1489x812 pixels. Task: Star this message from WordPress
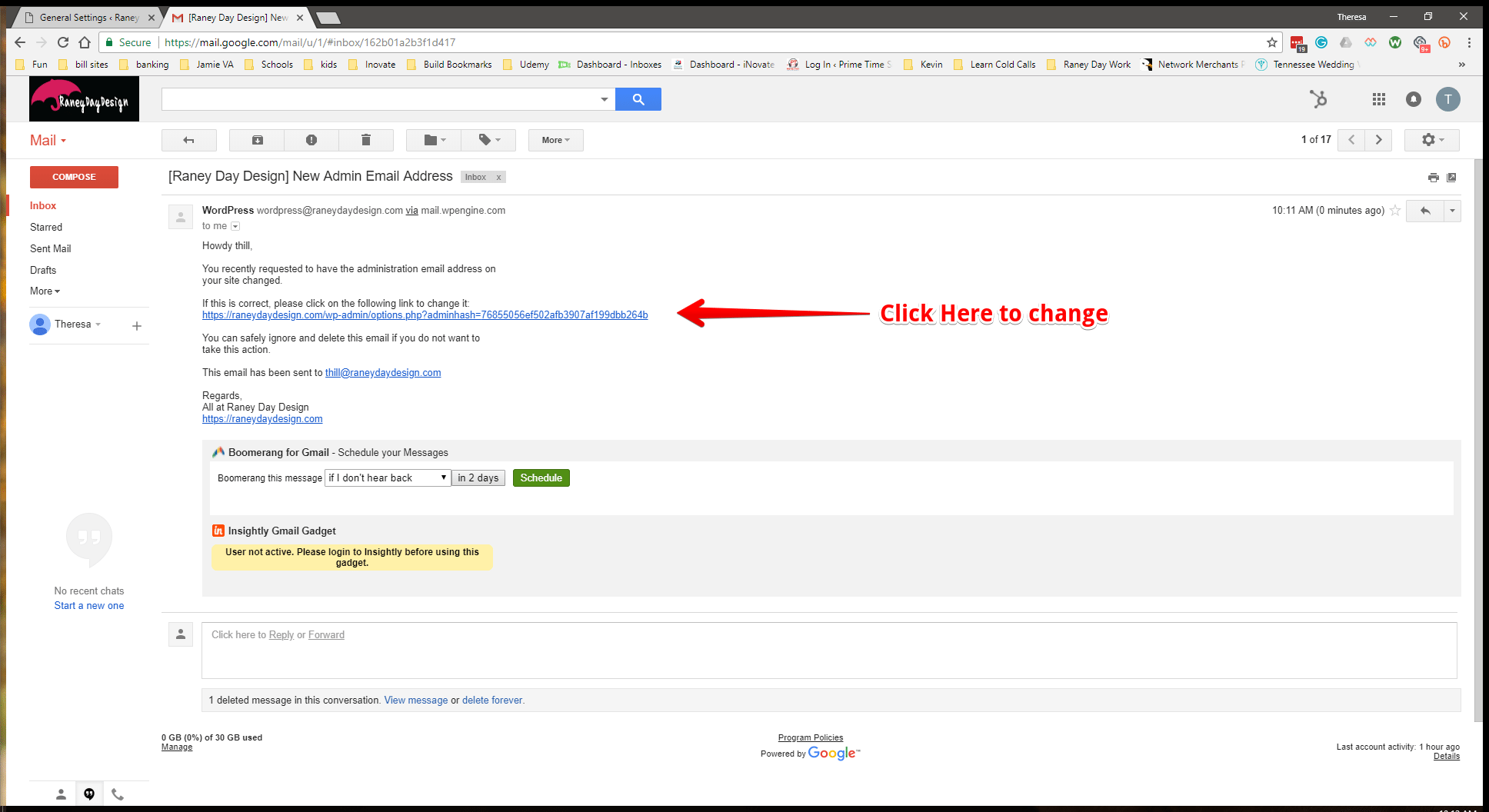(x=1394, y=210)
